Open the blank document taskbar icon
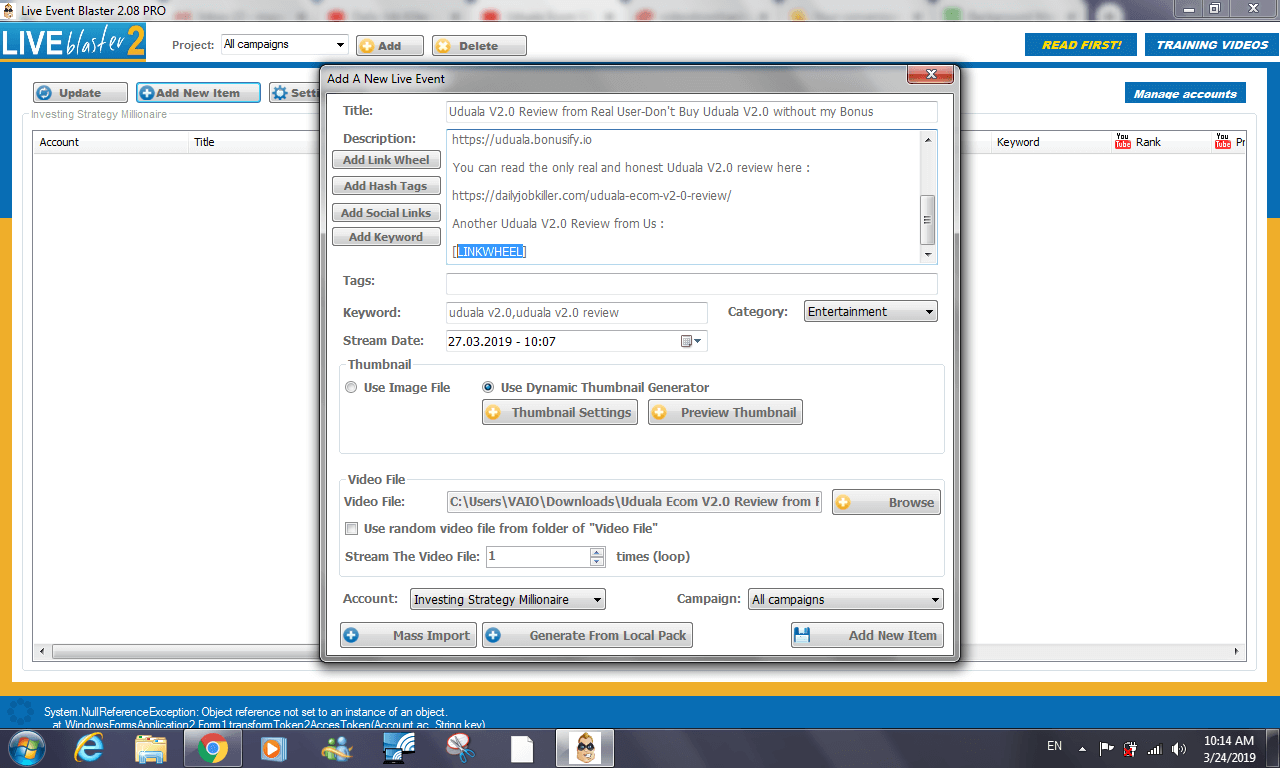The height and width of the screenshot is (768, 1280). point(522,748)
